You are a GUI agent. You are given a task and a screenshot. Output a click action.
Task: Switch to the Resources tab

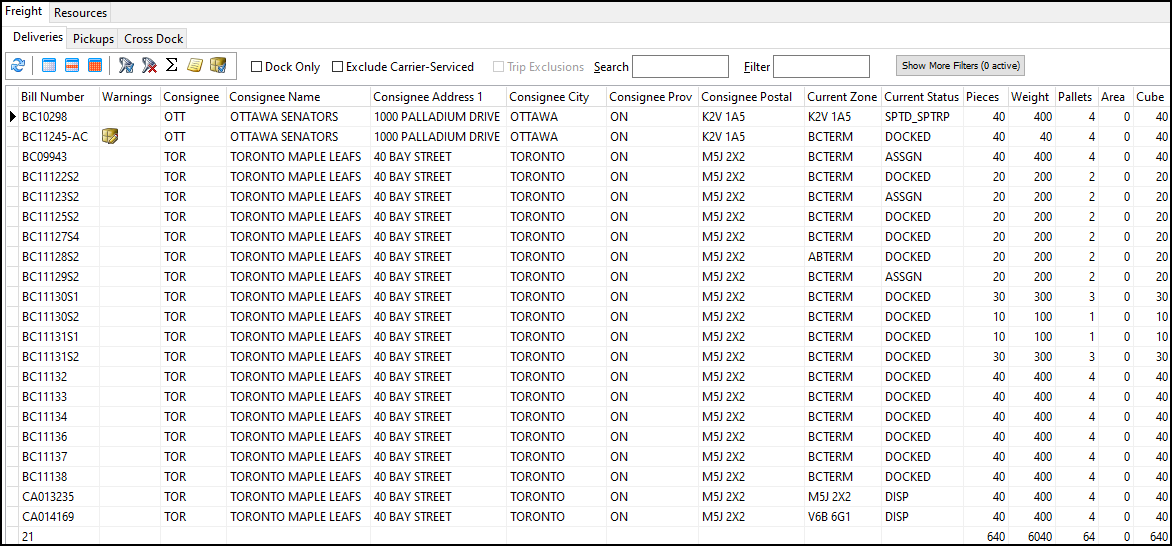coord(80,13)
